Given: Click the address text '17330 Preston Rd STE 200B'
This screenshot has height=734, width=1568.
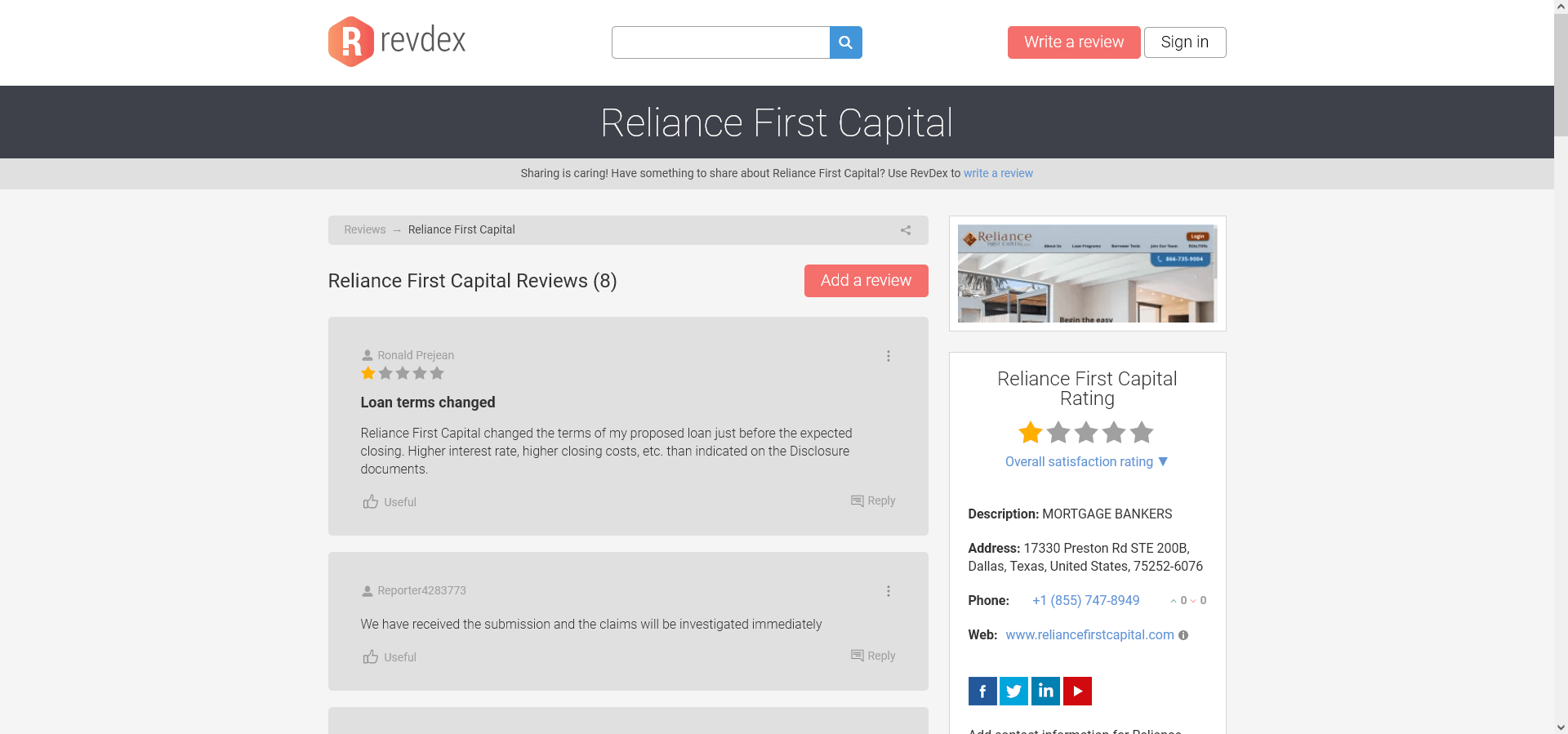Looking at the screenshot, I should (1107, 548).
